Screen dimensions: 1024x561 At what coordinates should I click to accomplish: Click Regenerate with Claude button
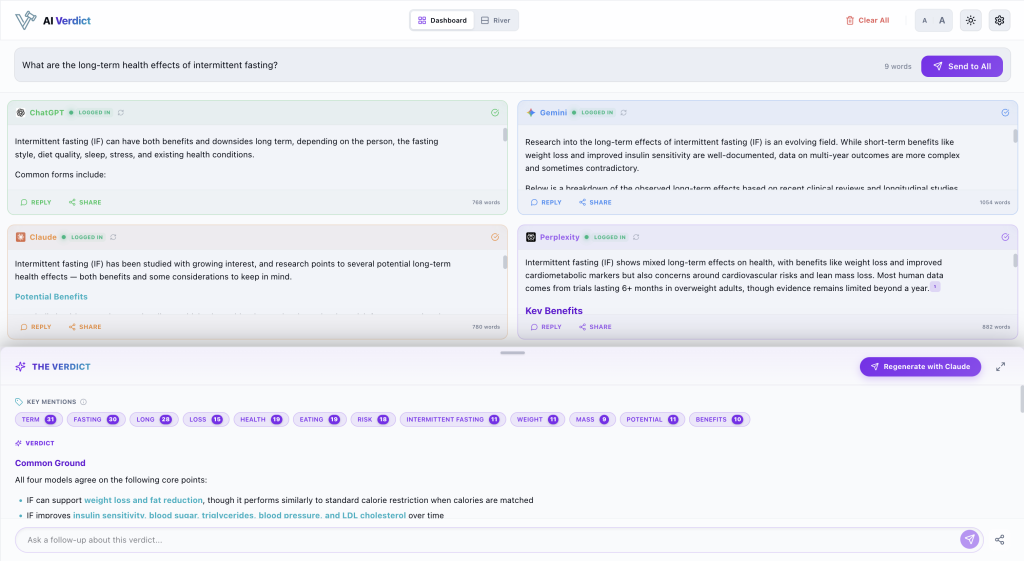(920, 366)
